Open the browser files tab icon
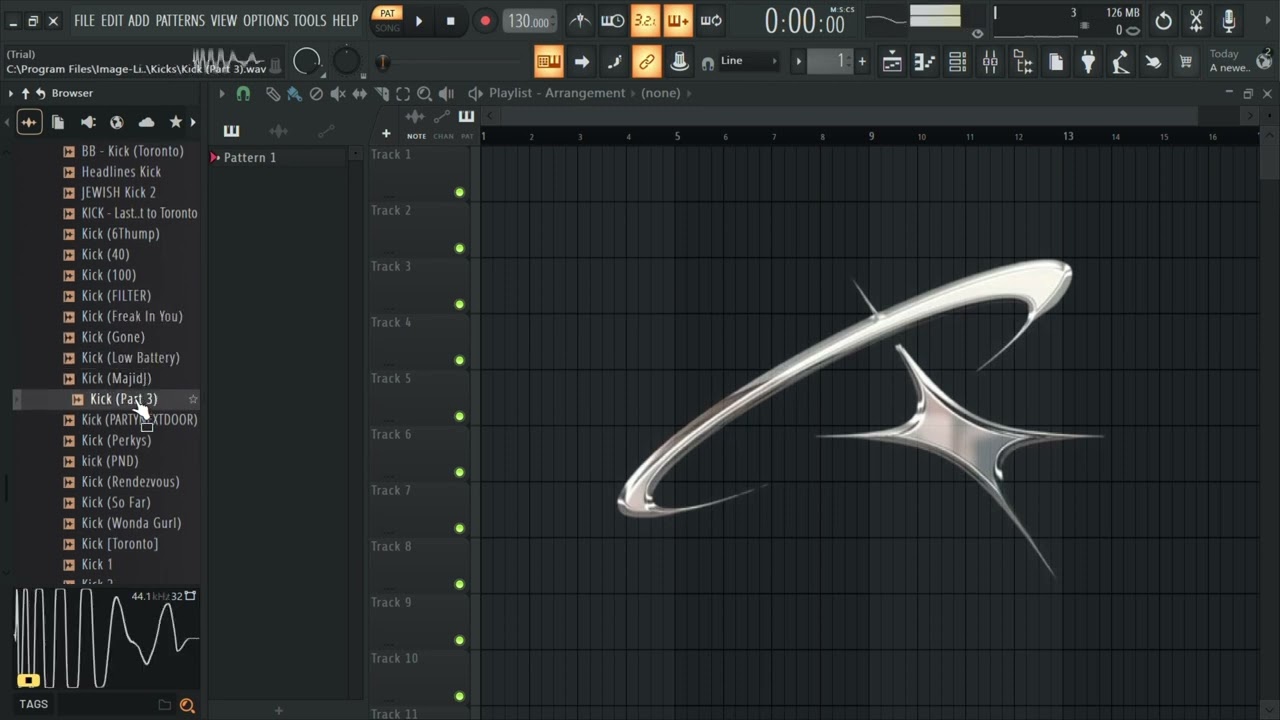Viewport: 1280px width, 720px height. pyautogui.click(x=58, y=122)
